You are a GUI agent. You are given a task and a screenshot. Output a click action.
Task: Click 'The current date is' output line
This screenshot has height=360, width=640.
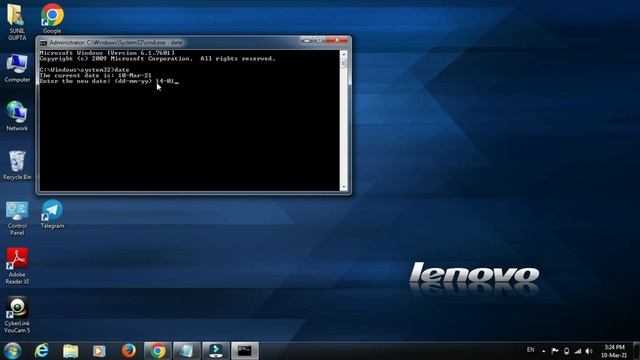click(x=96, y=76)
